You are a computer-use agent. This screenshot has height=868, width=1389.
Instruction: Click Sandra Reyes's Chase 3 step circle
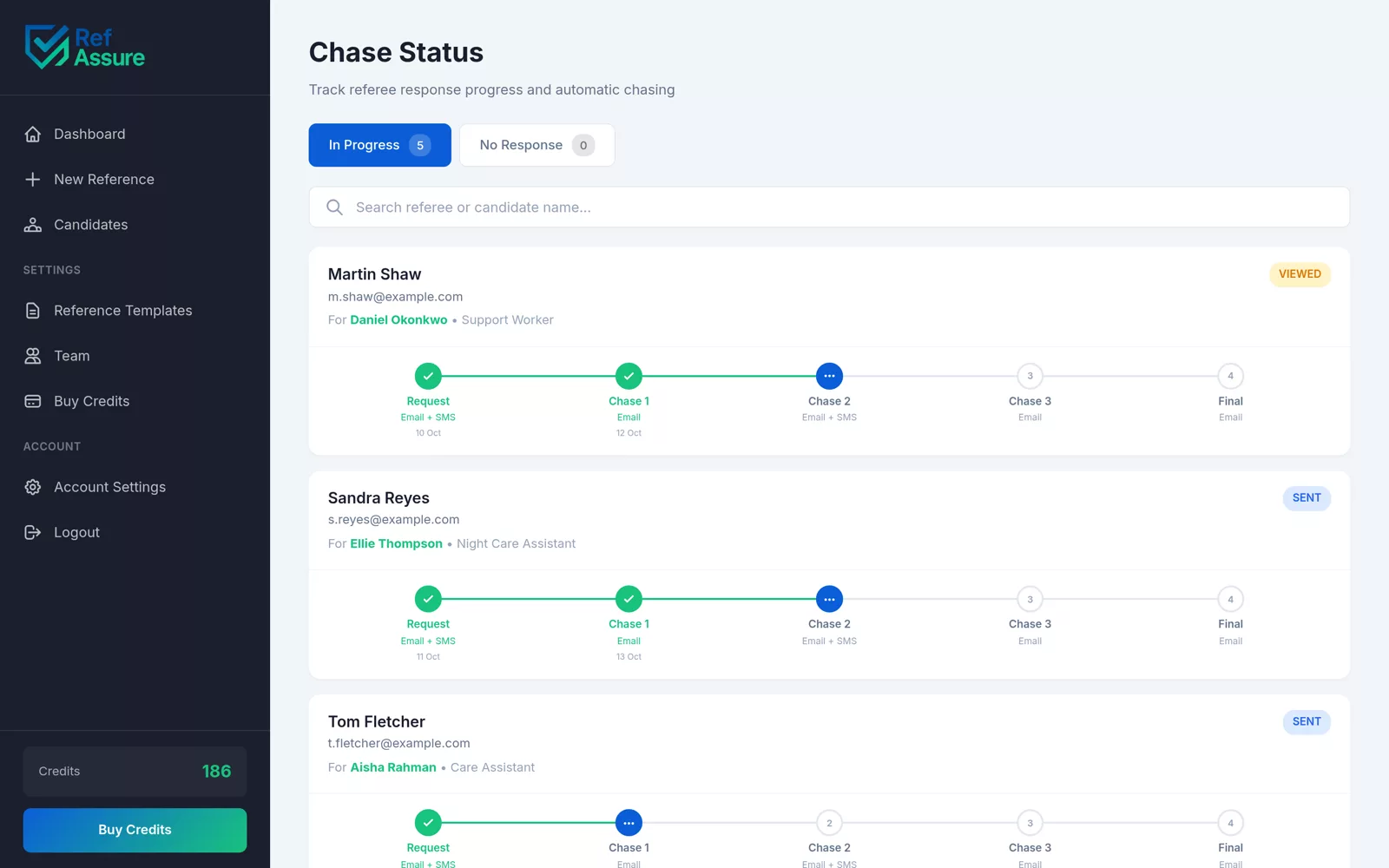click(1030, 599)
